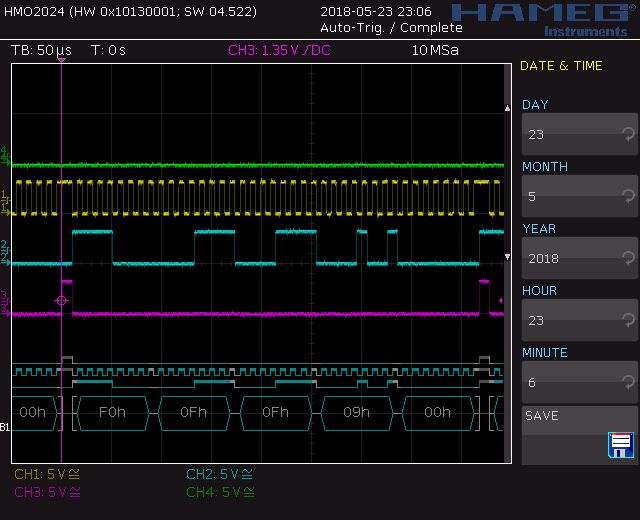Click the TB: 50 µs timebase readout

coord(41,50)
